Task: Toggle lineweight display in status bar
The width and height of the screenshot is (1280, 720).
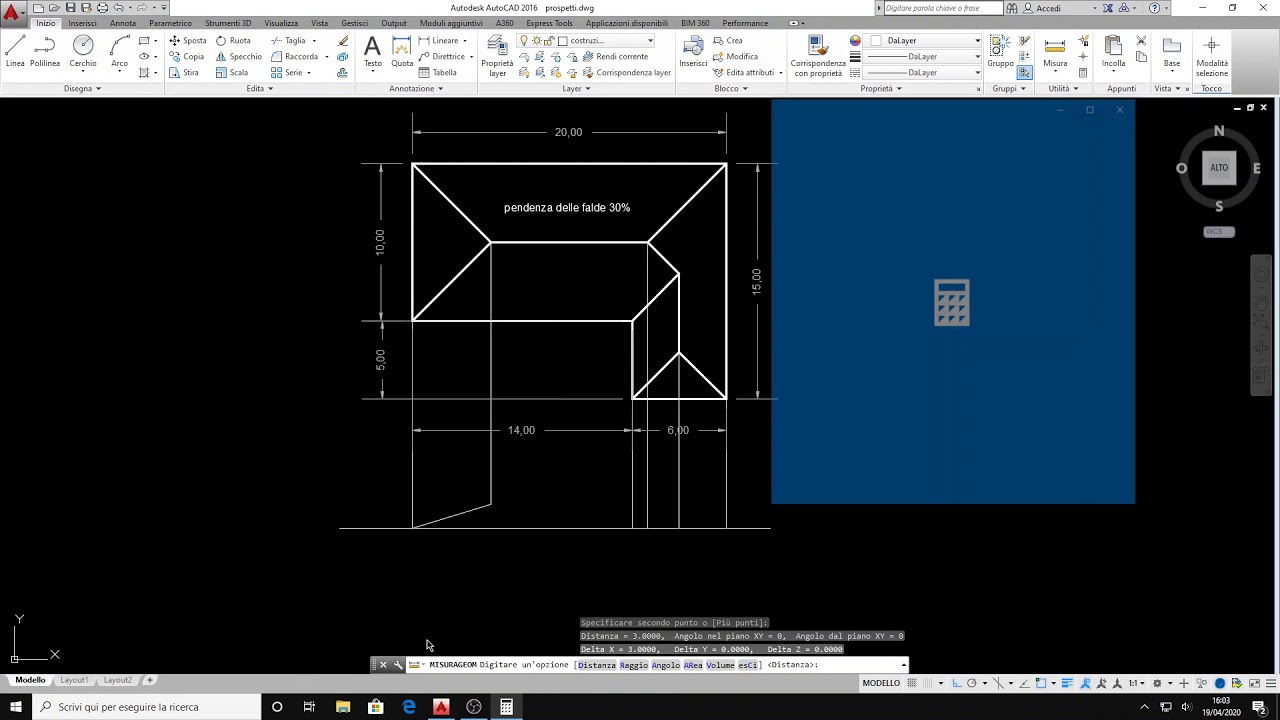Action: [1068, 683]
